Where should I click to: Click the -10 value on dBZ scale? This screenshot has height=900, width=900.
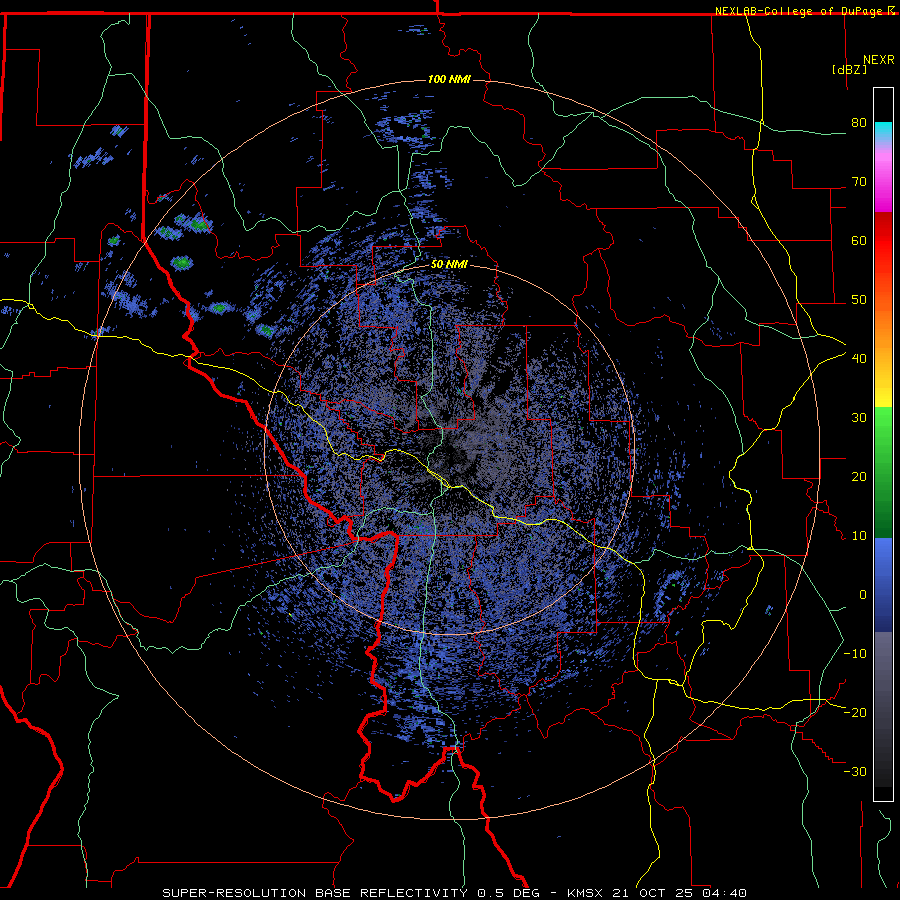[855, 654]
